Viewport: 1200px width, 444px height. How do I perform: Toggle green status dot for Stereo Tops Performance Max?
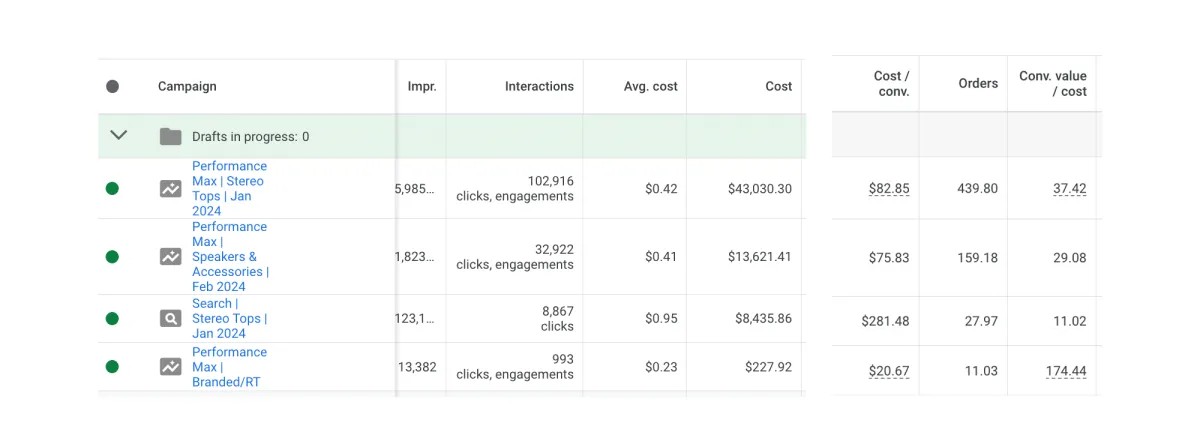[112, 188]
